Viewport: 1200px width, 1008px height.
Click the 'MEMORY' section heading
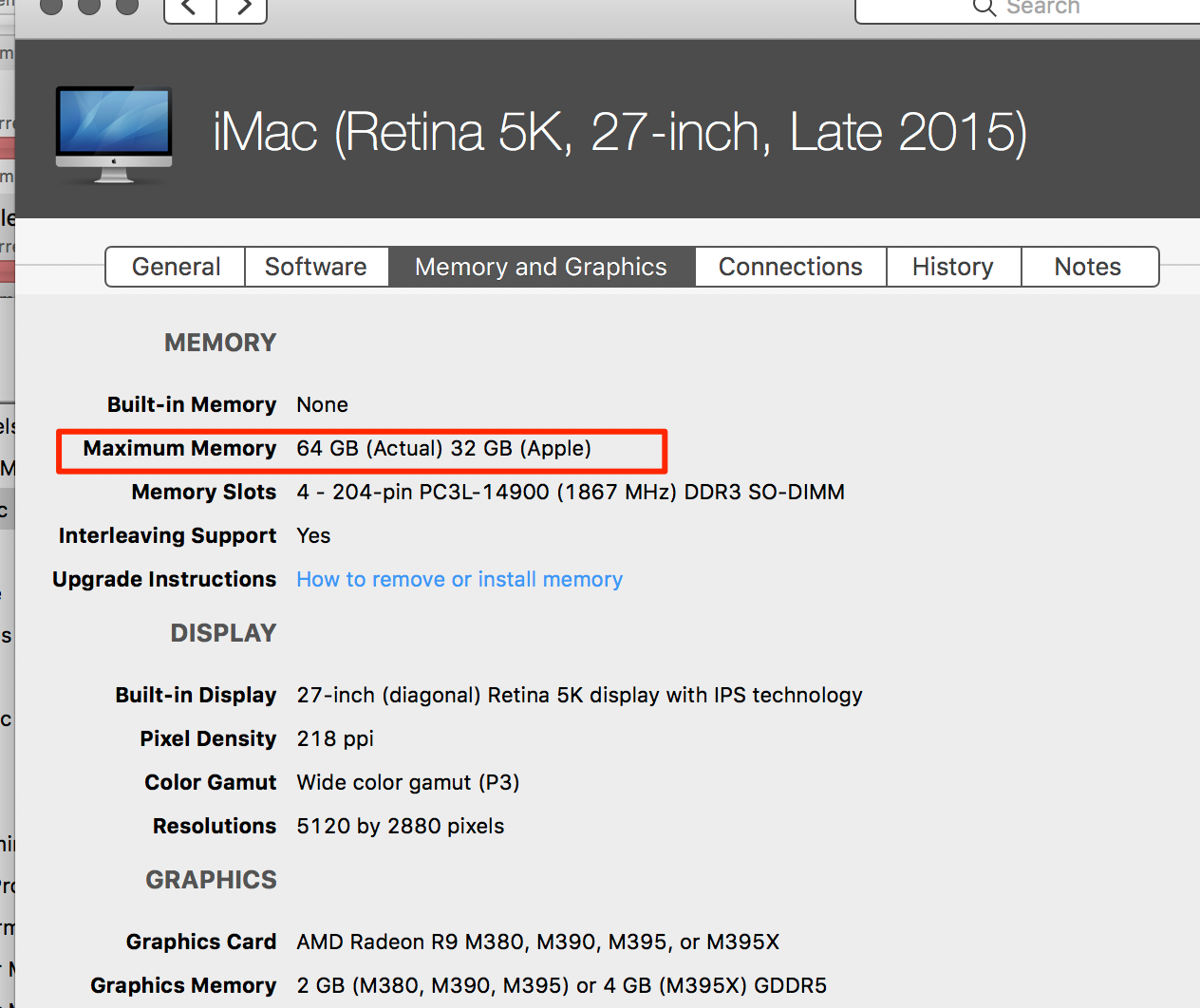tap(220, 343)
